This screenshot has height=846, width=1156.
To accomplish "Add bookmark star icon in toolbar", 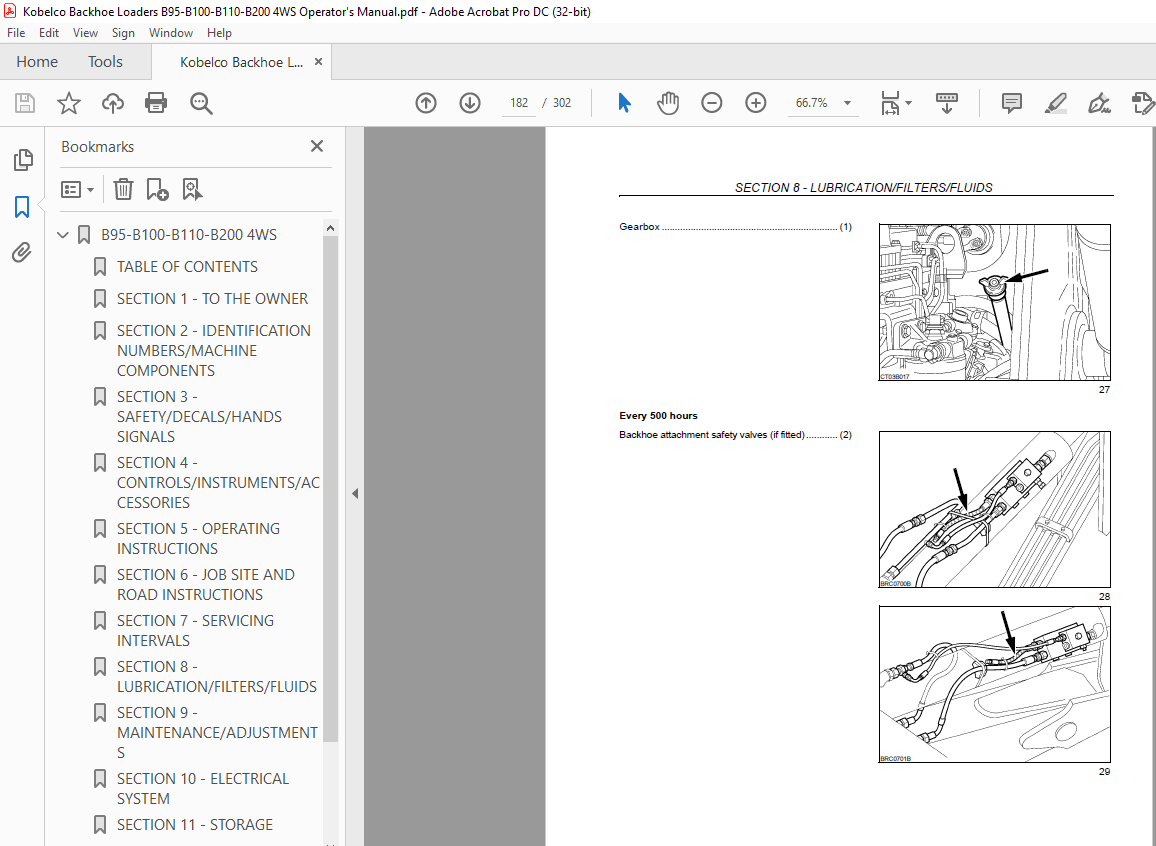I will coord(69,103).
